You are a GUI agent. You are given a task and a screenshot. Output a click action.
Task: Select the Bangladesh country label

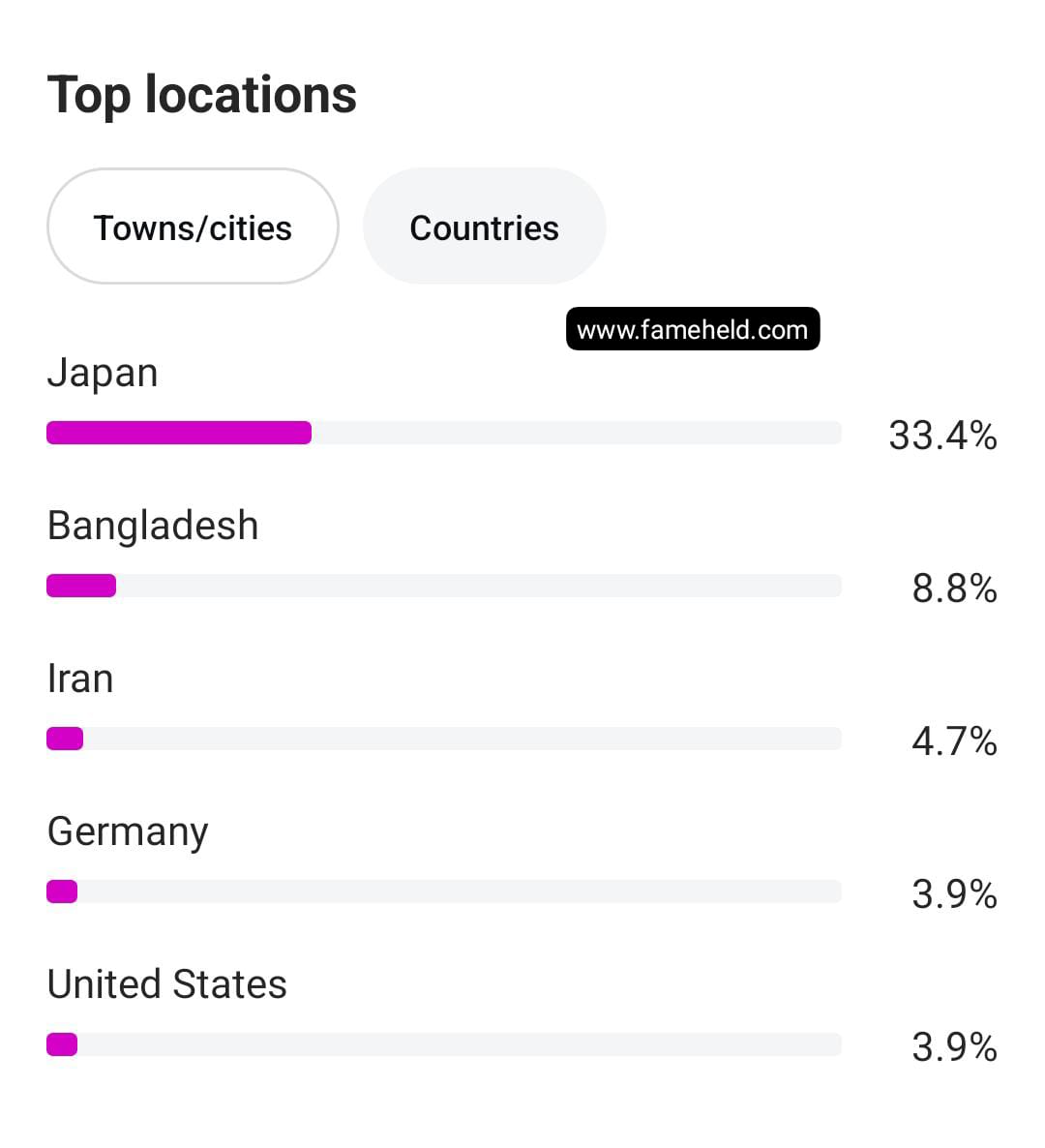point(153,526)
